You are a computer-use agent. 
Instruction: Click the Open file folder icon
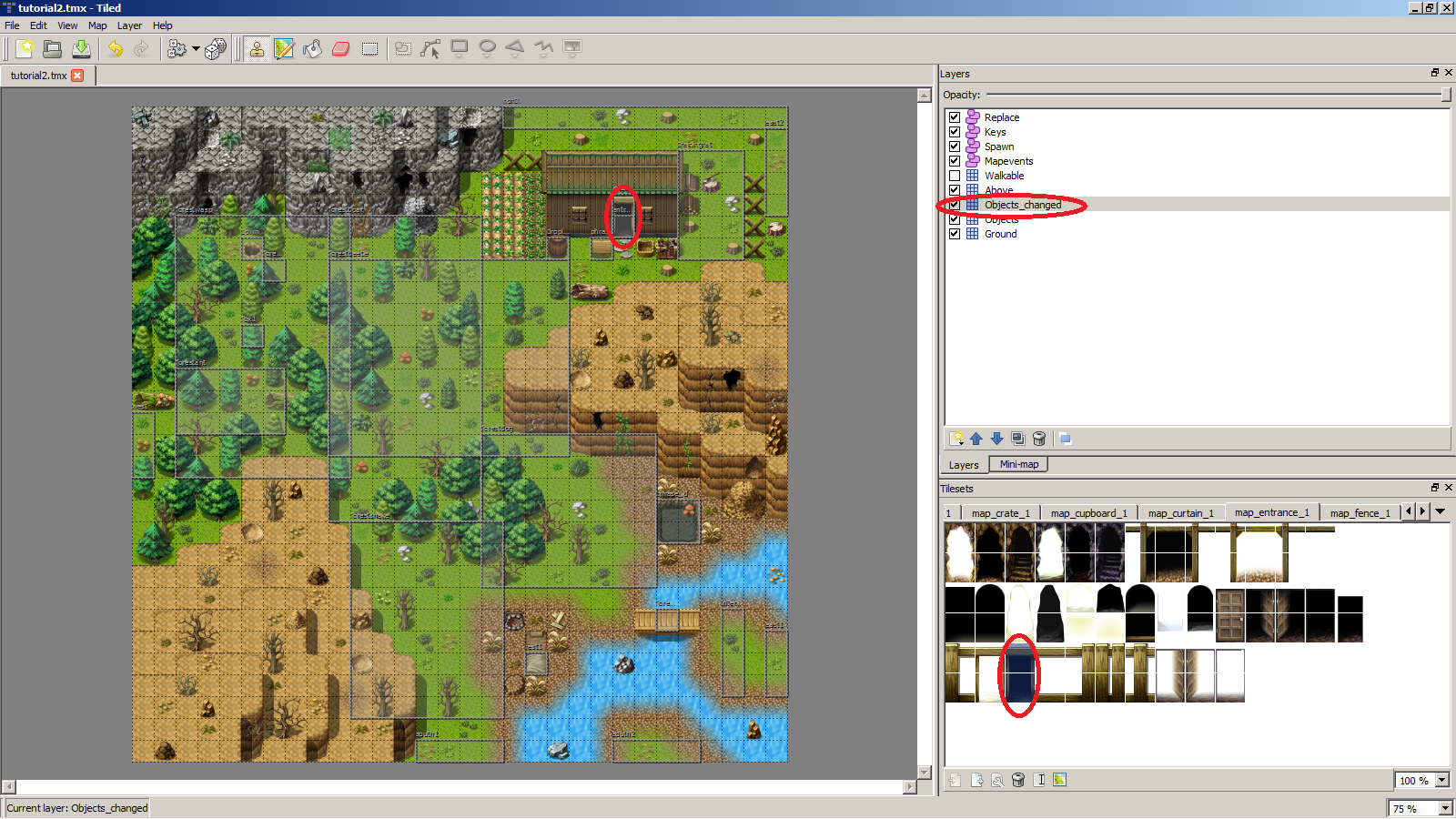(x=53, y=48)
